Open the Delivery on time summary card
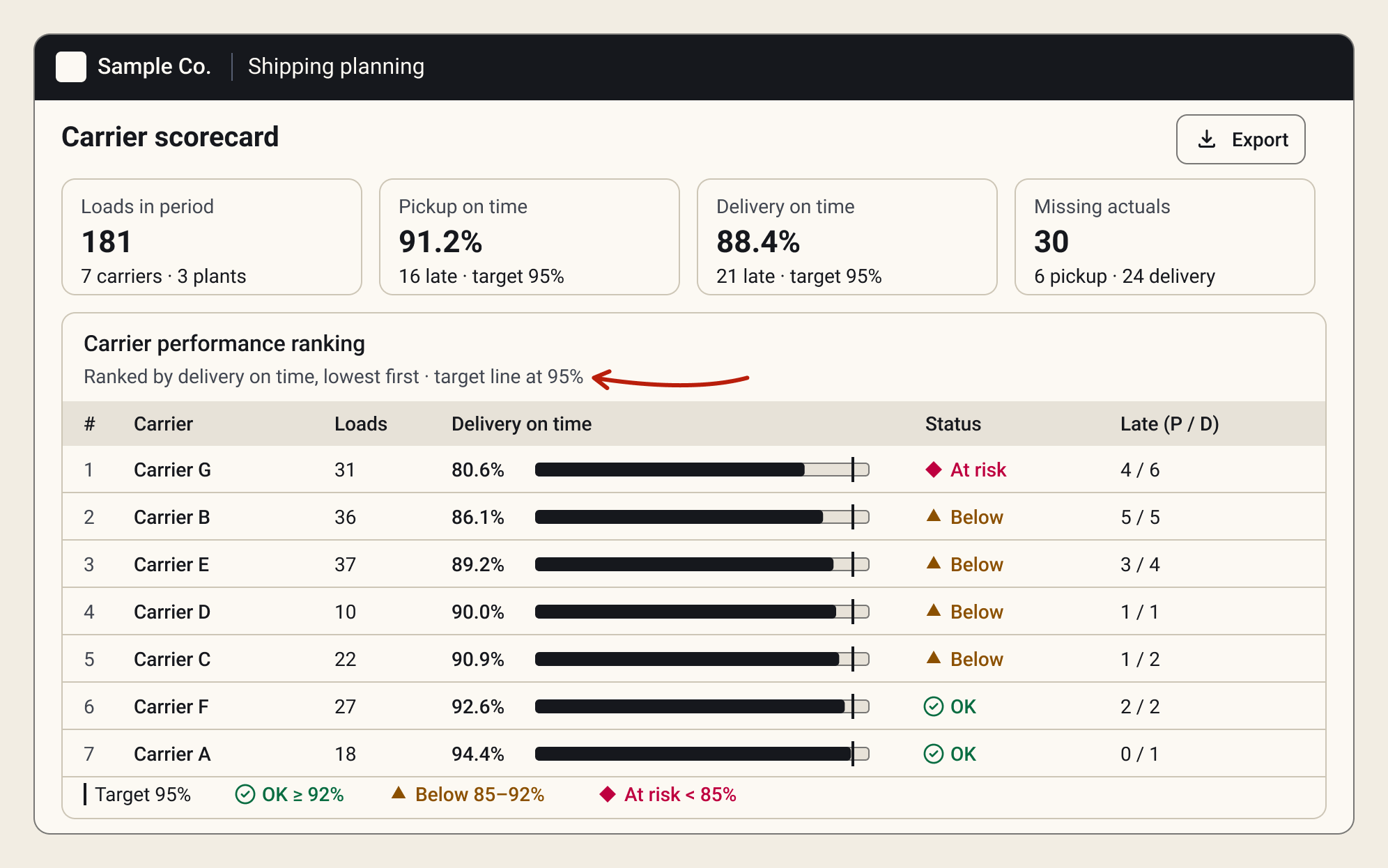 pos(847,237)
